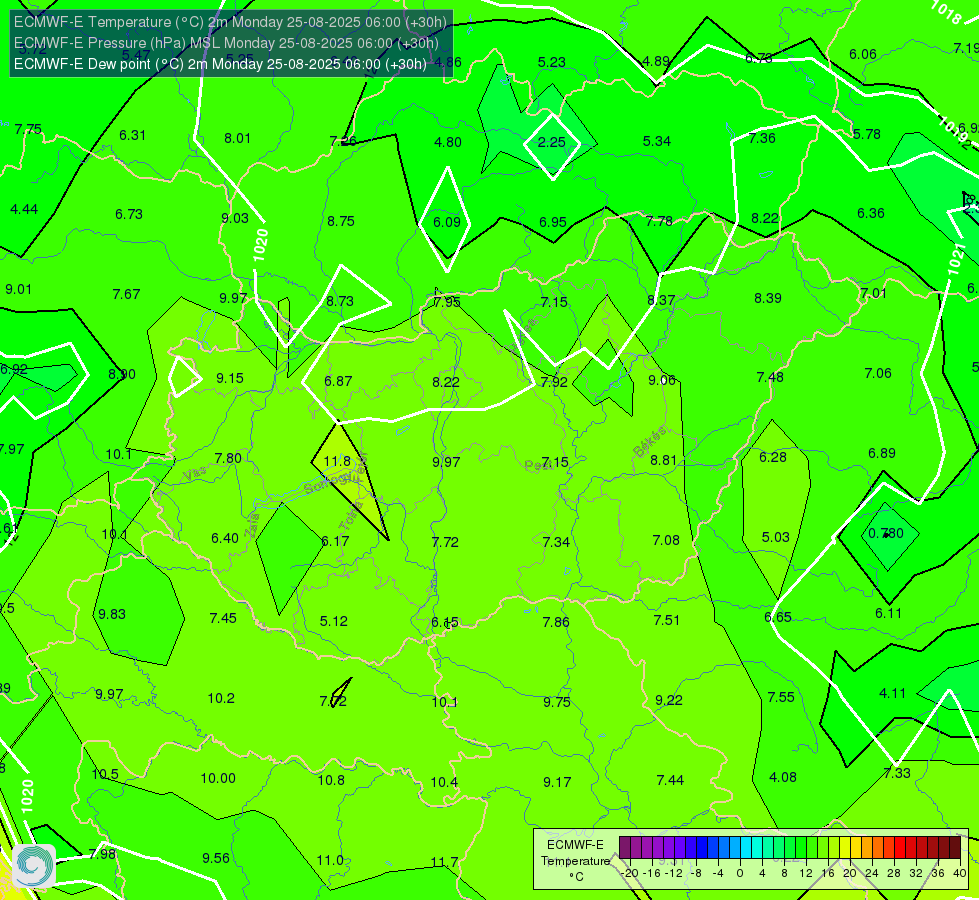The height and width of the screenshot is (900, 979).
Task: Click the 7.92 value on the map
Action: pyautogui.click(x=554, y=382)
